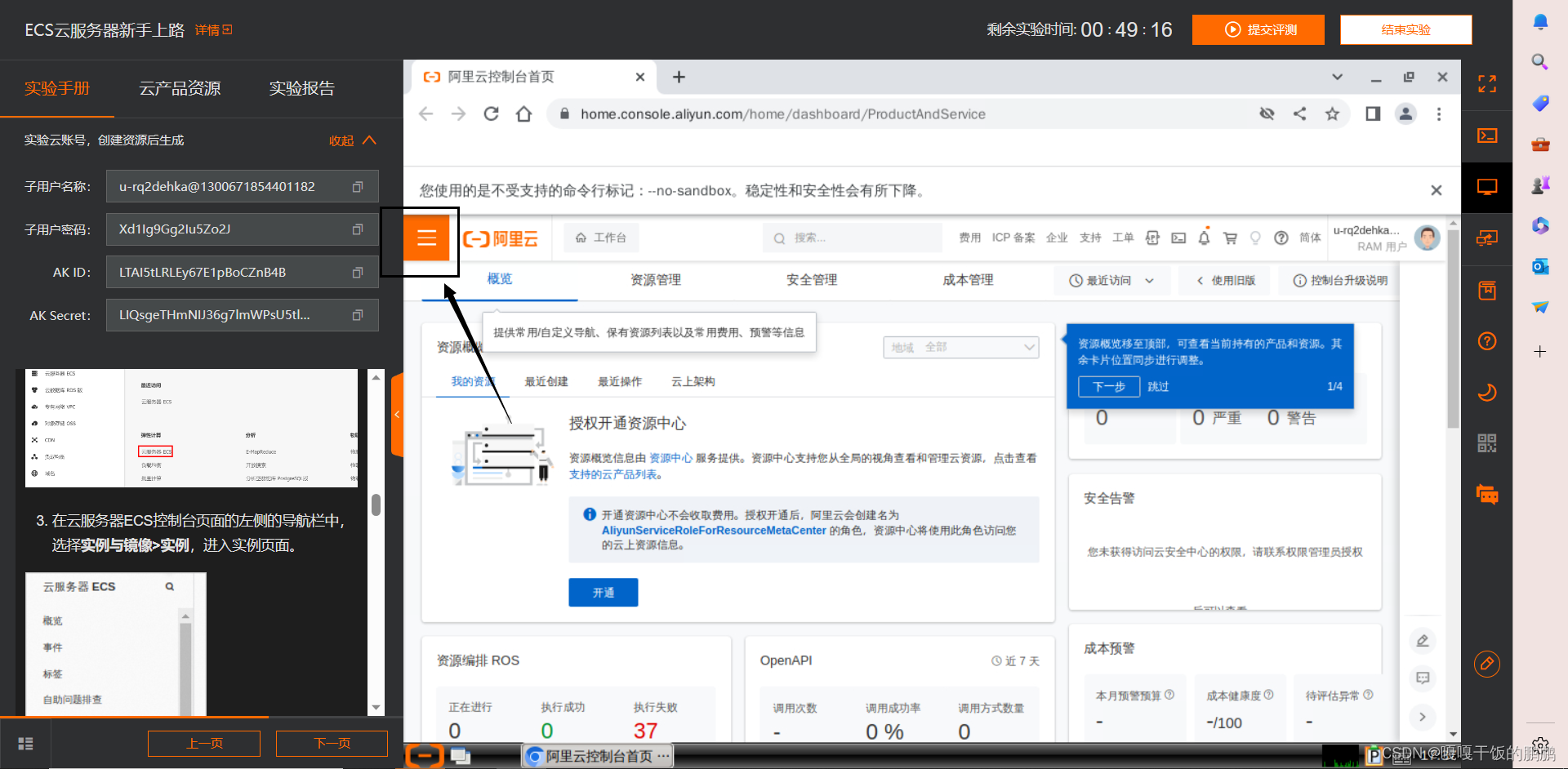1568x769 pixels.
Task: Open 阿里云控制台首页 taskbar item
Action: 599,756
